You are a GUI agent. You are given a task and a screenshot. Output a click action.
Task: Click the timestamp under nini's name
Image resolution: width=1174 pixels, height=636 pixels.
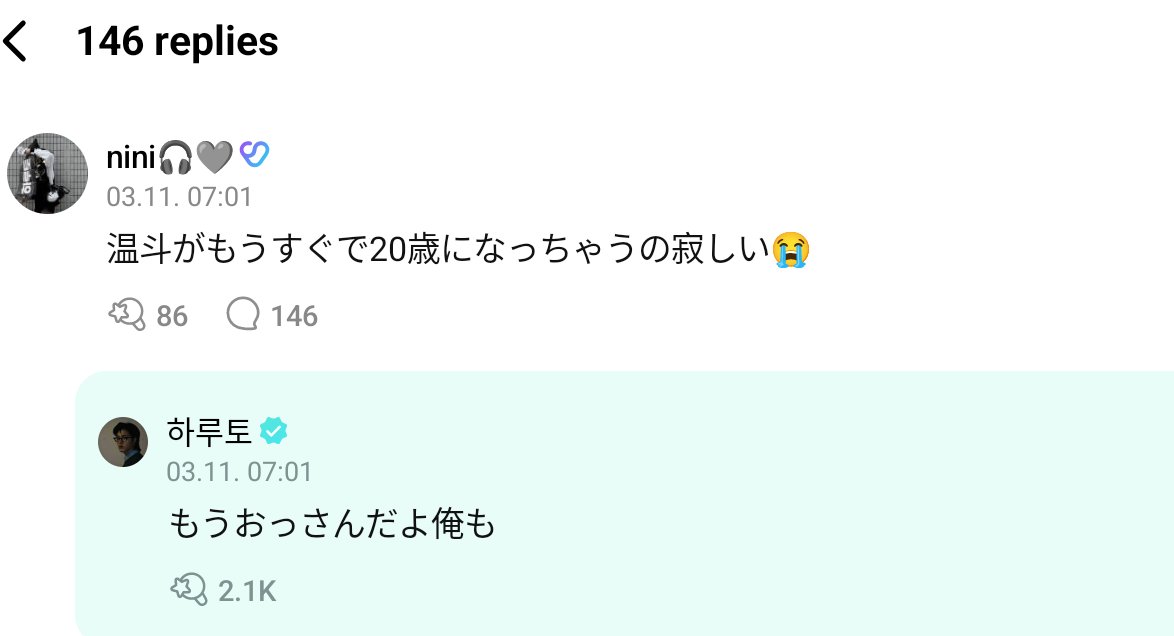(x=179, y=197)
